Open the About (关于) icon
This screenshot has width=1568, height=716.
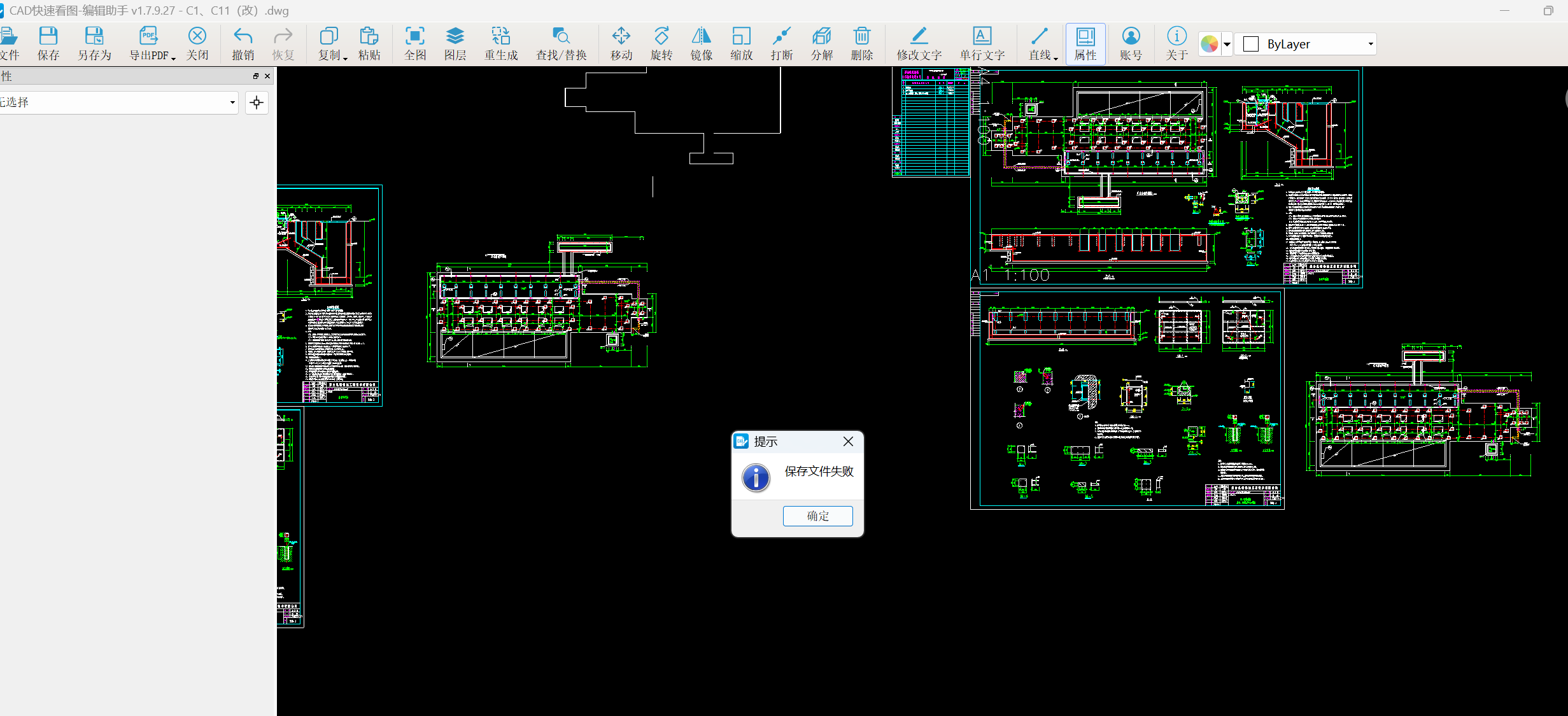(x=1177, y=43)
